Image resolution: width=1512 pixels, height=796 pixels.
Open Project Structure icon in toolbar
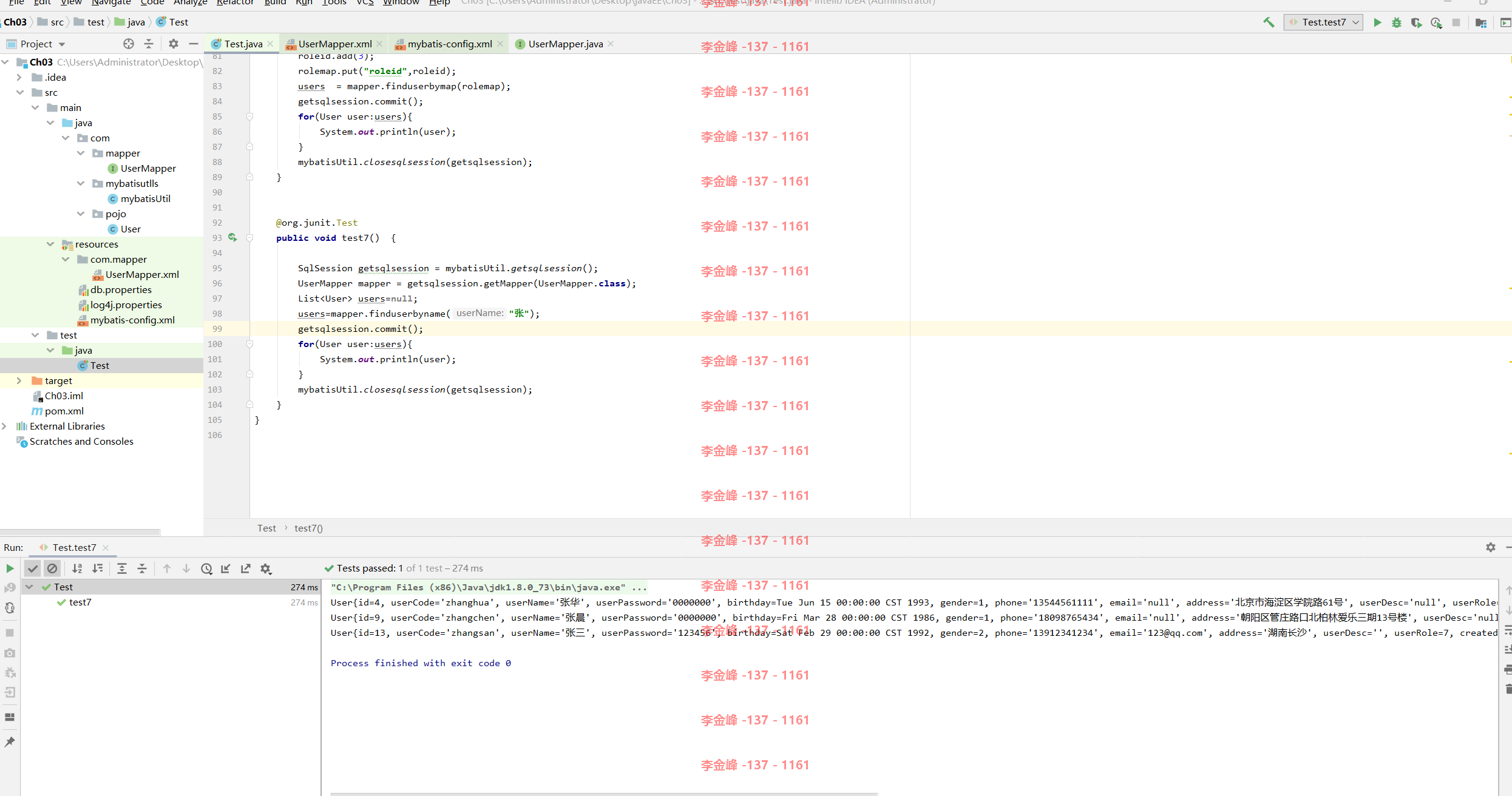(1481, 22)
